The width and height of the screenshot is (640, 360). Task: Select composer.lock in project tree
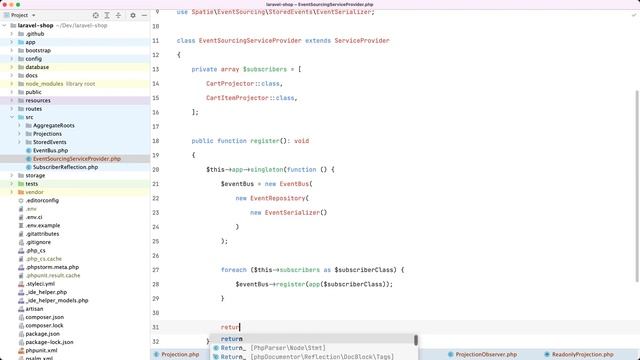coord(44,326)
